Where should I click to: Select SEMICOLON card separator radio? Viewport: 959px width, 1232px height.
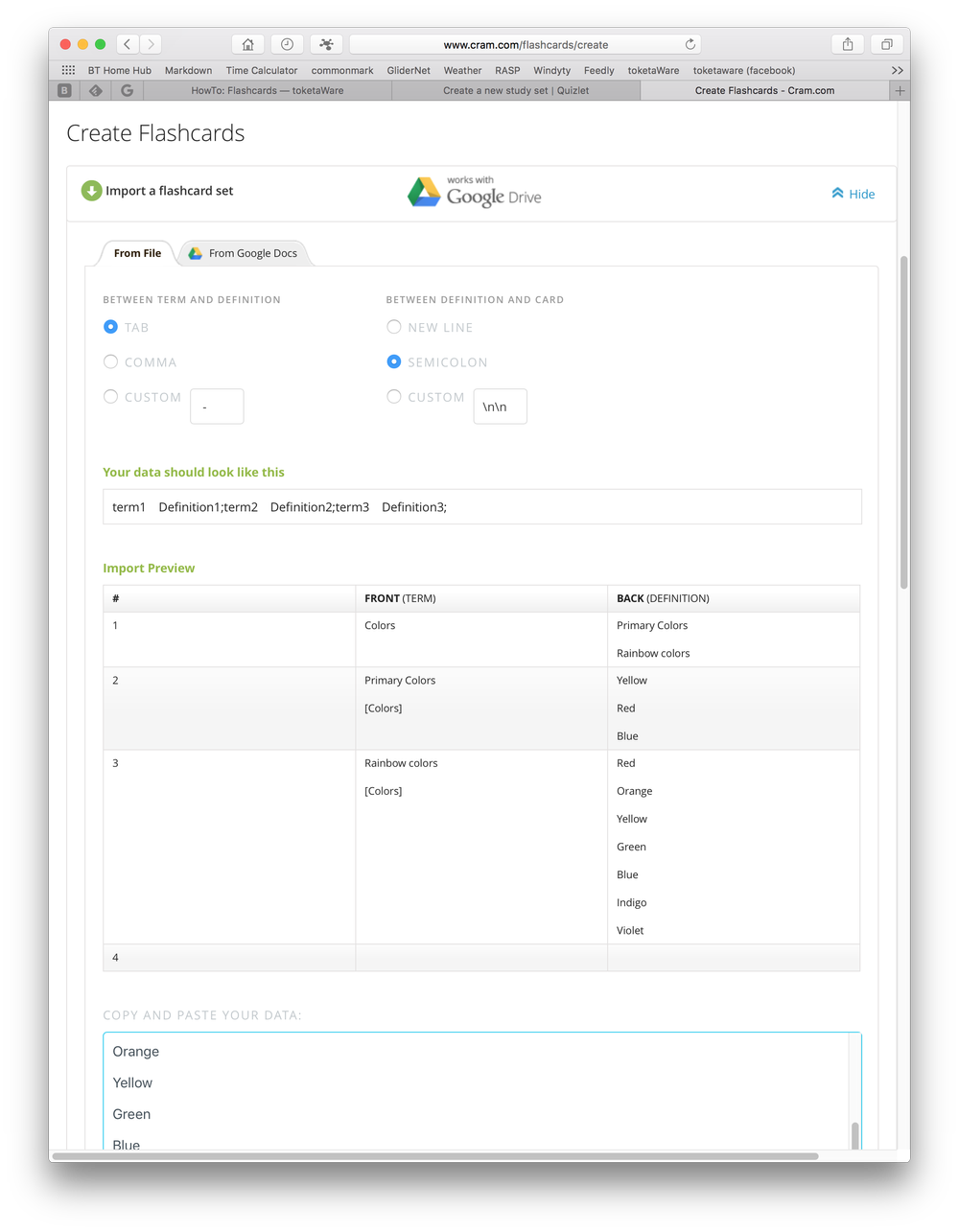tap(393, 361)
